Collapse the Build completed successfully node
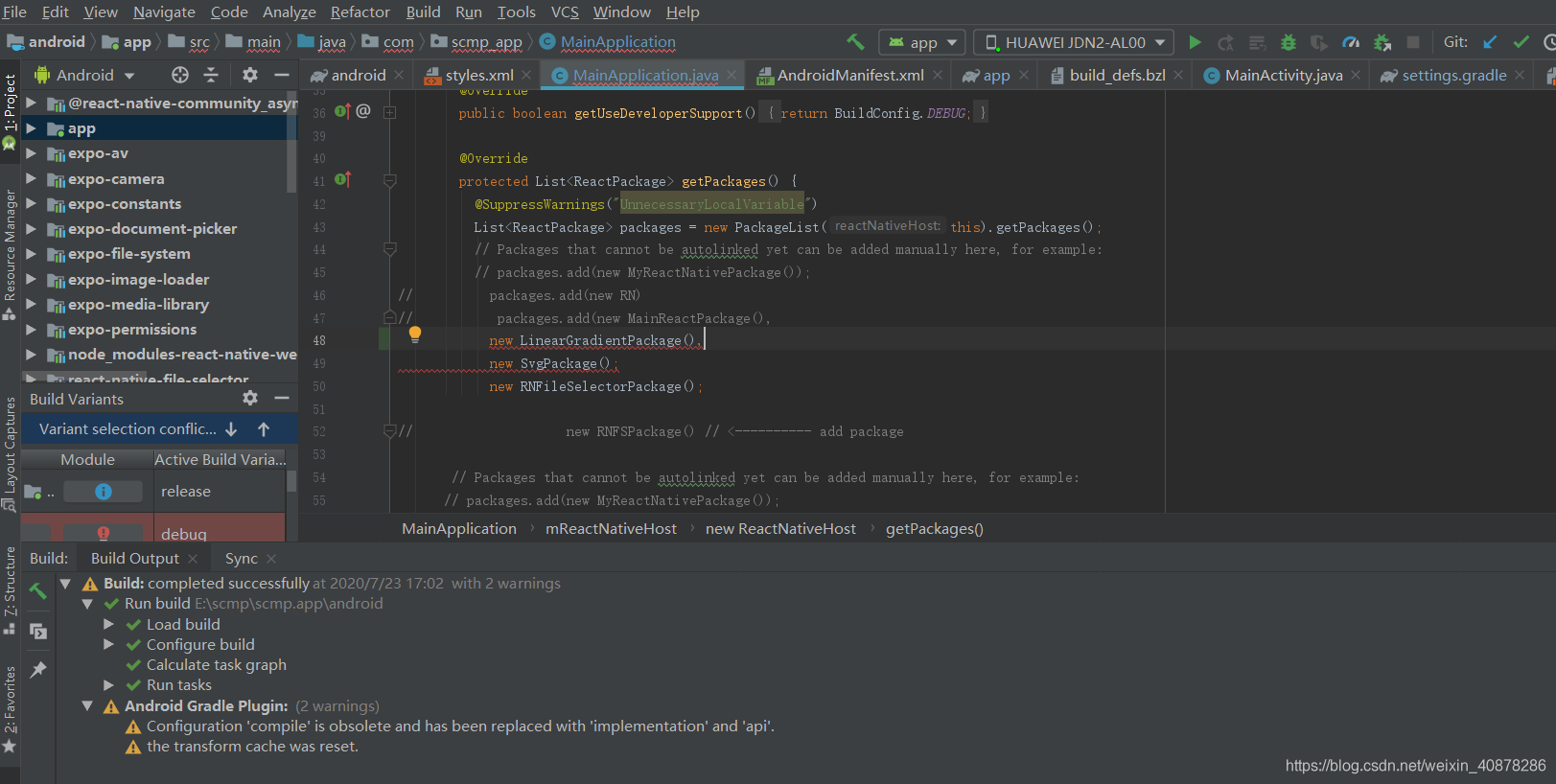This screenshot has width=1556, height=784. point(65,583)
